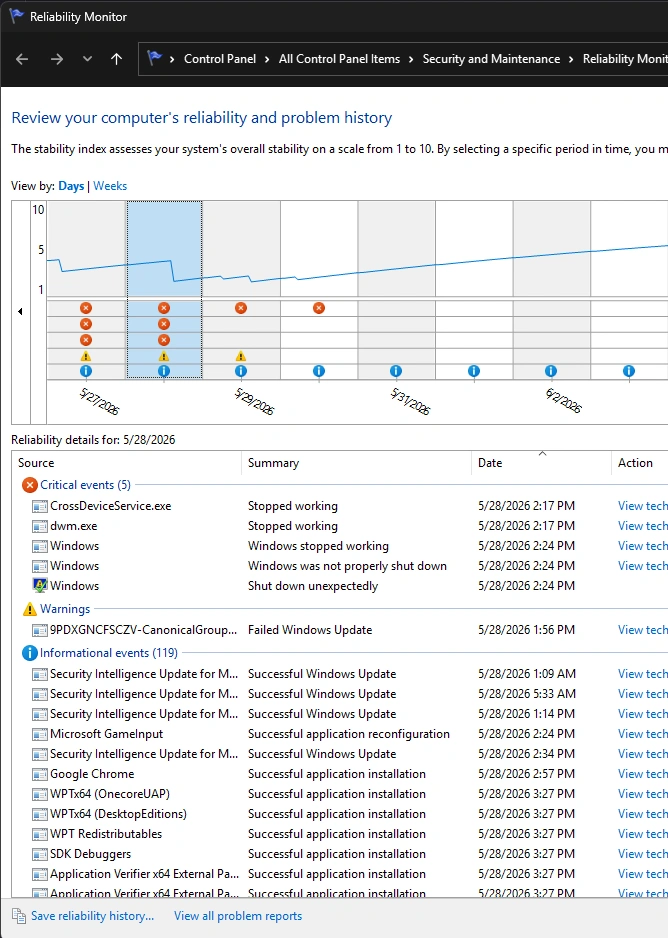
Task: Go up one level with the up arrow
Action: click(117, 59)
